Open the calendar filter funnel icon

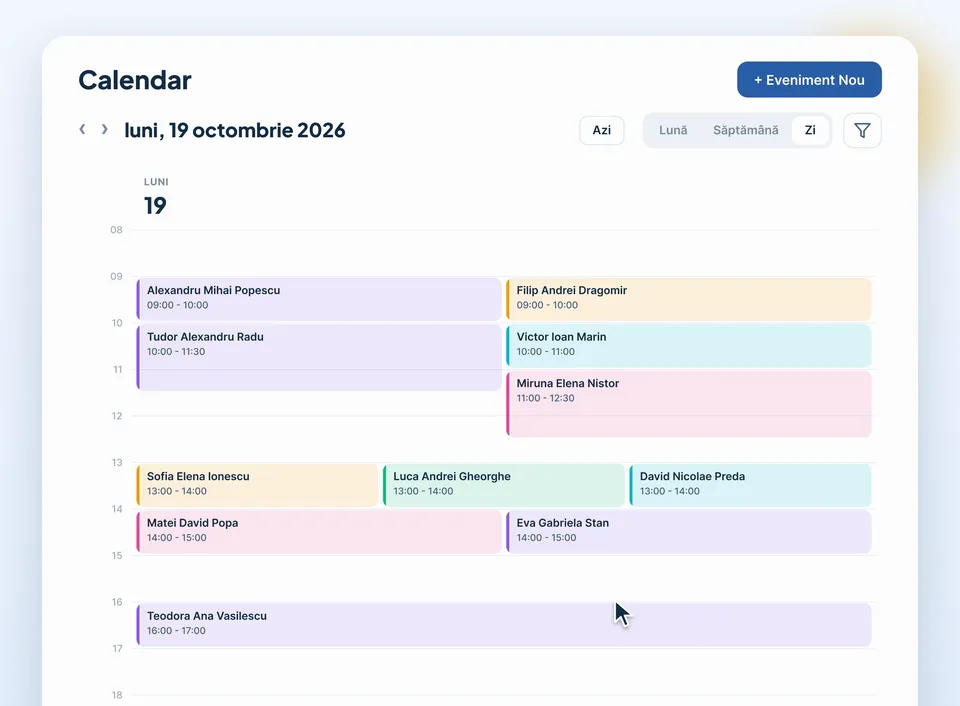click(x=862, y=130)
